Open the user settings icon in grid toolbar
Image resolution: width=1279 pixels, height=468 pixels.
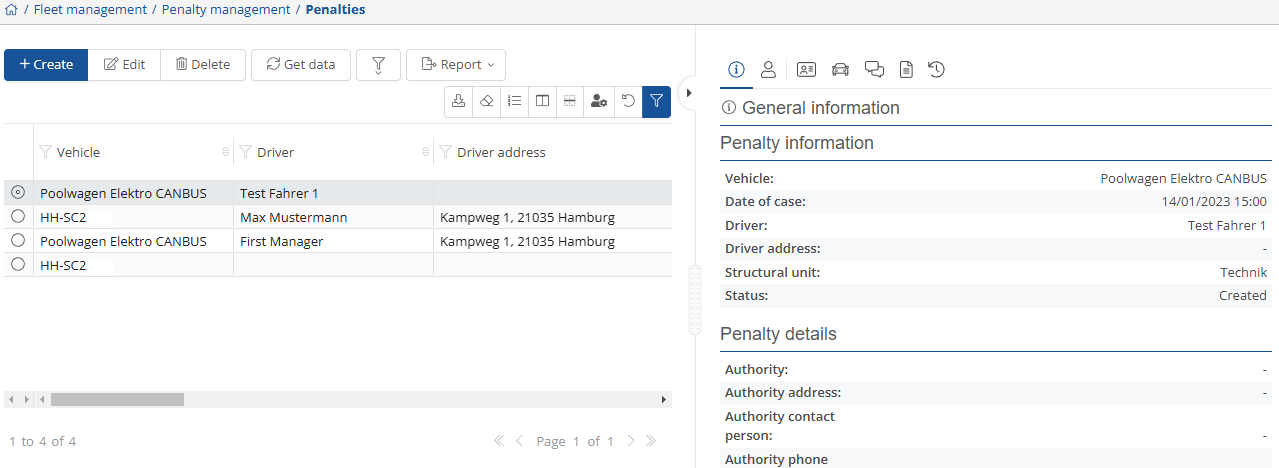(x=598, y=101)
